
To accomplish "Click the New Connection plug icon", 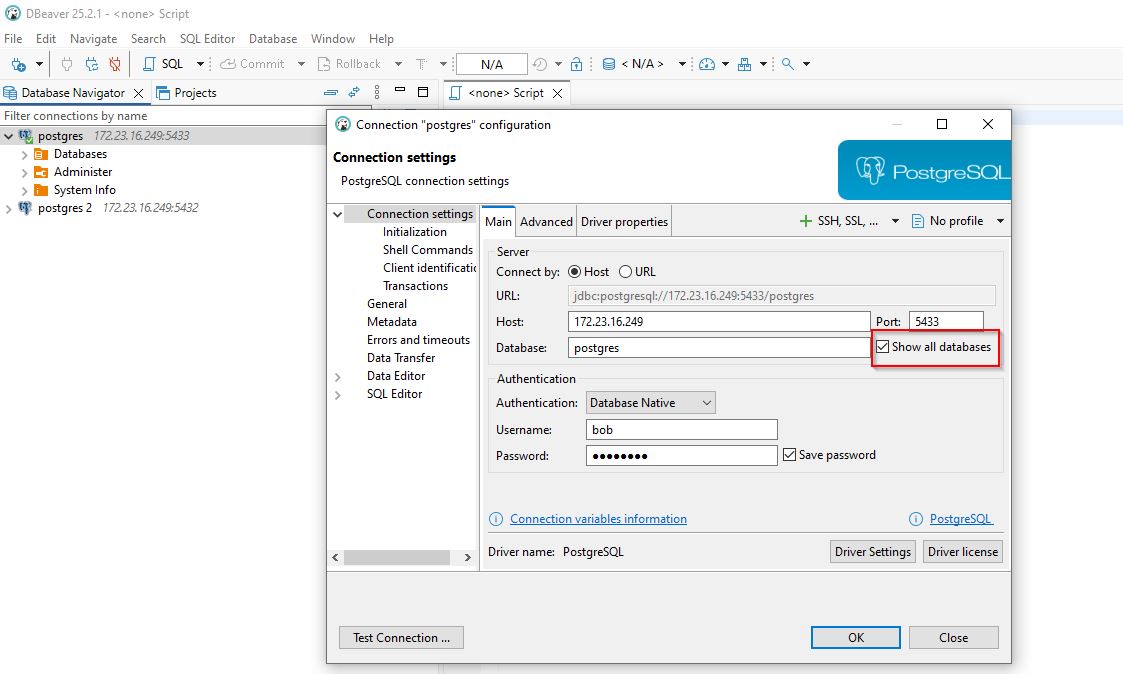I will (x=18, y=64).
